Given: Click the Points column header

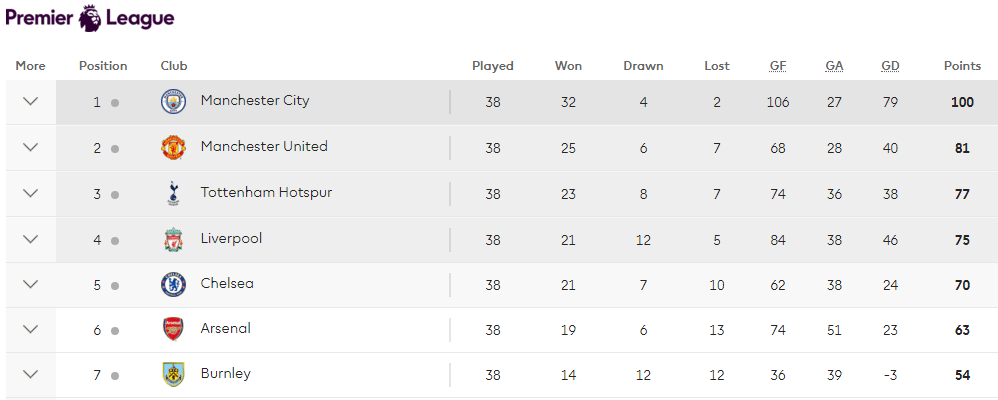Looking at the screenshot, I should tap(962, 66).
